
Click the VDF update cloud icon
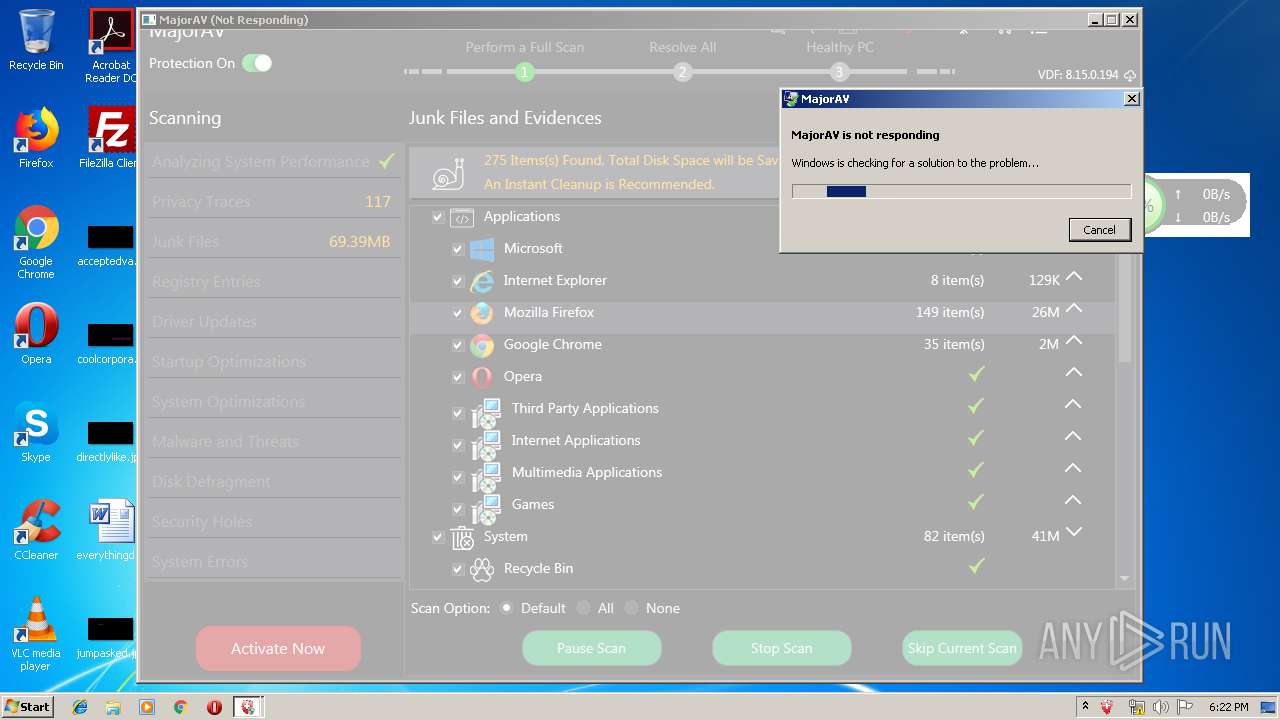coord(1130,75)
